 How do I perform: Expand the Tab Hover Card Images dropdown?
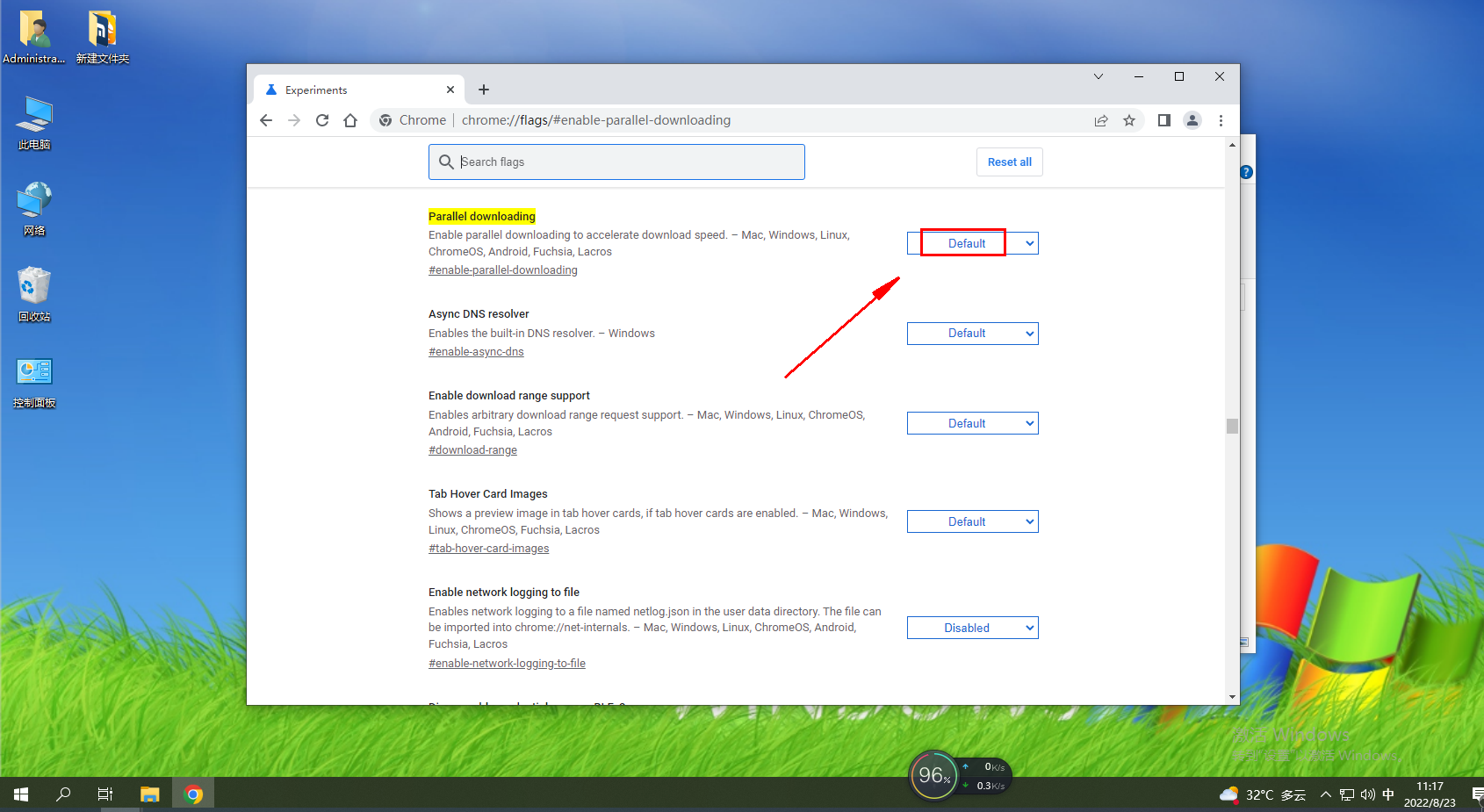tap(973, 521)
